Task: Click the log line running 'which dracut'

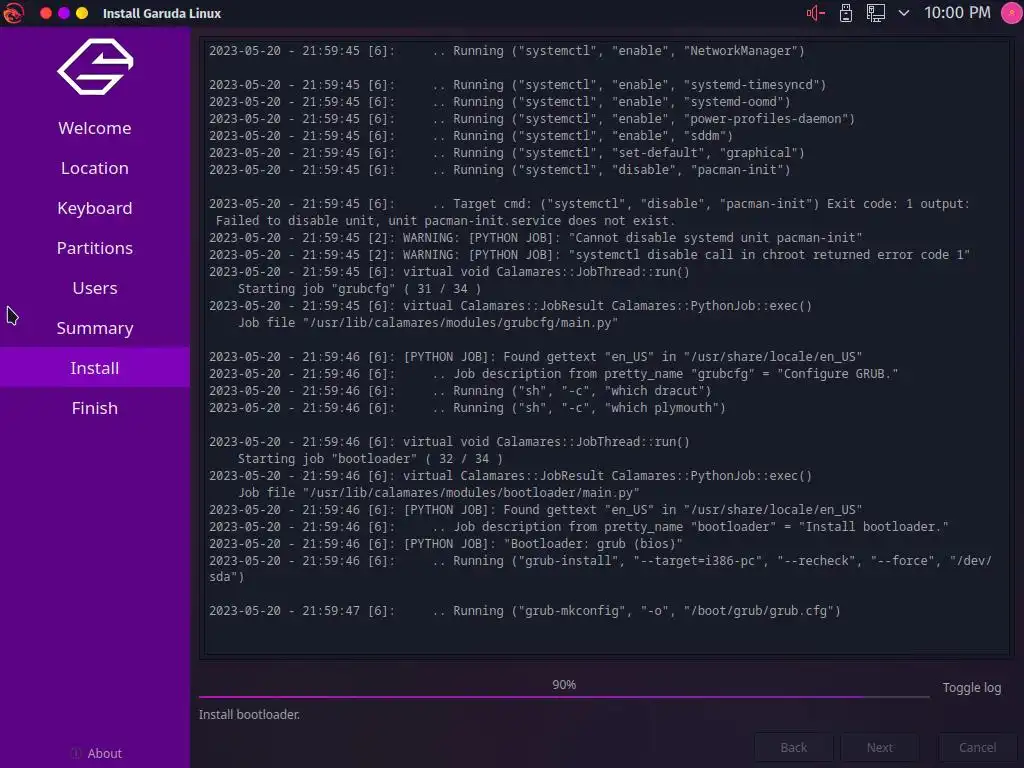Action: (460, 391)
